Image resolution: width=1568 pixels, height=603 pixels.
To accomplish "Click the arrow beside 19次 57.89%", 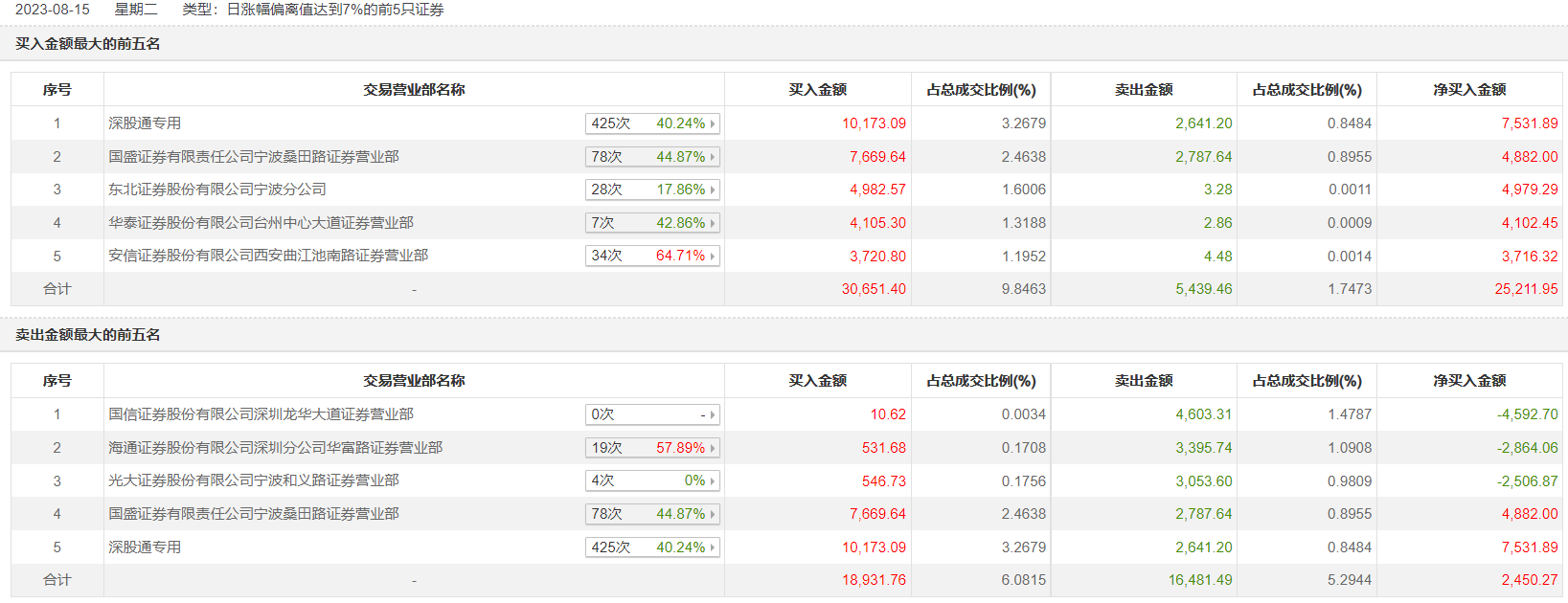I will pos(713,448).
